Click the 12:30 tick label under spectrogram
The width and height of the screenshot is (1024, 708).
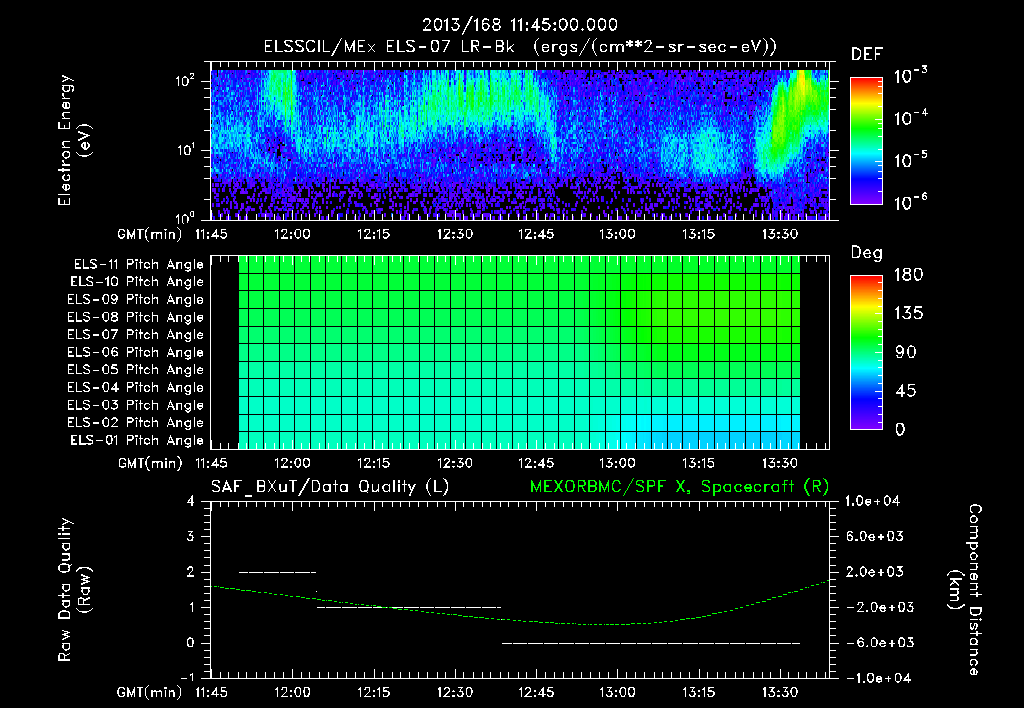(x=455, y=234)
